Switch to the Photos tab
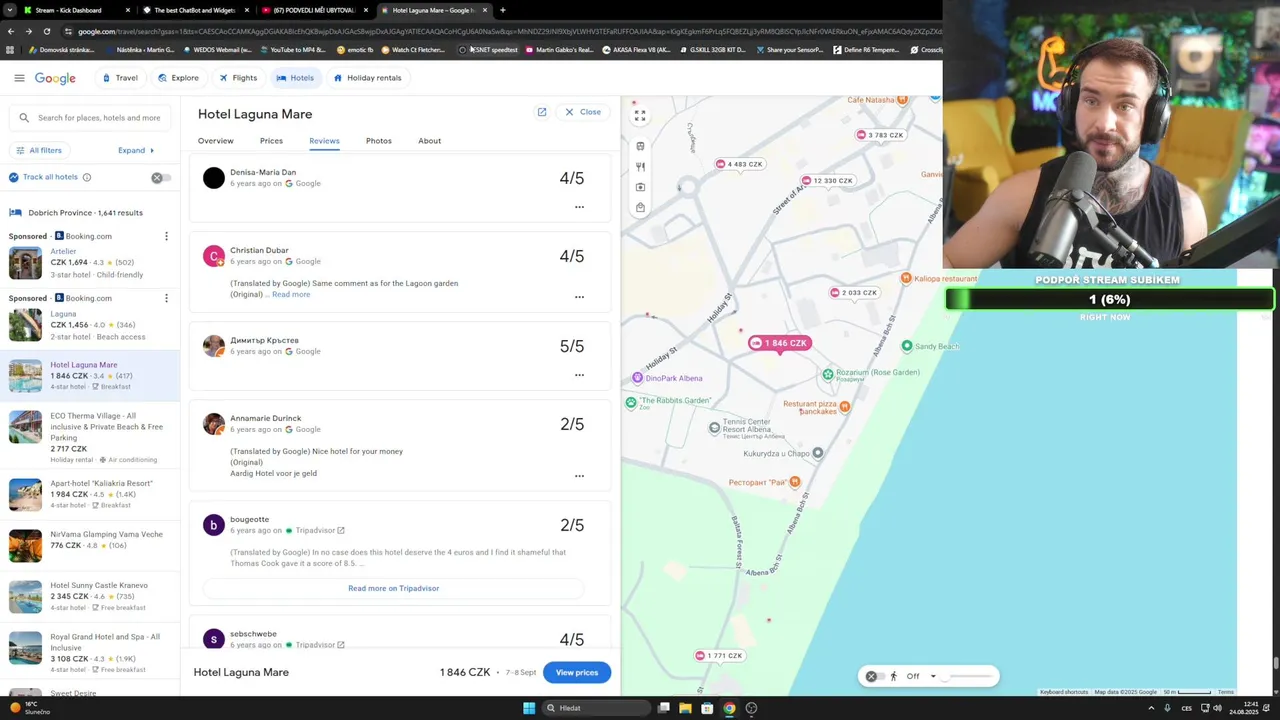Screen dimensions: 1280x720 (378, 141)
